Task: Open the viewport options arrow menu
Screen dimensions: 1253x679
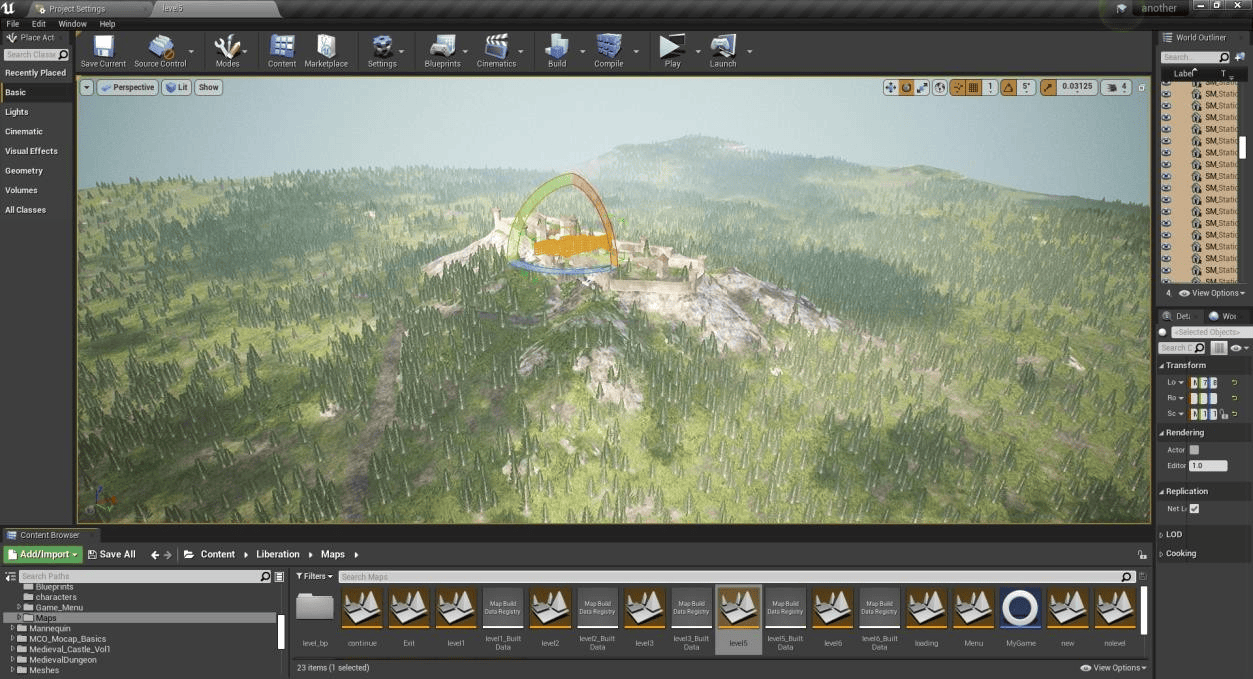Action: point(87,87)
